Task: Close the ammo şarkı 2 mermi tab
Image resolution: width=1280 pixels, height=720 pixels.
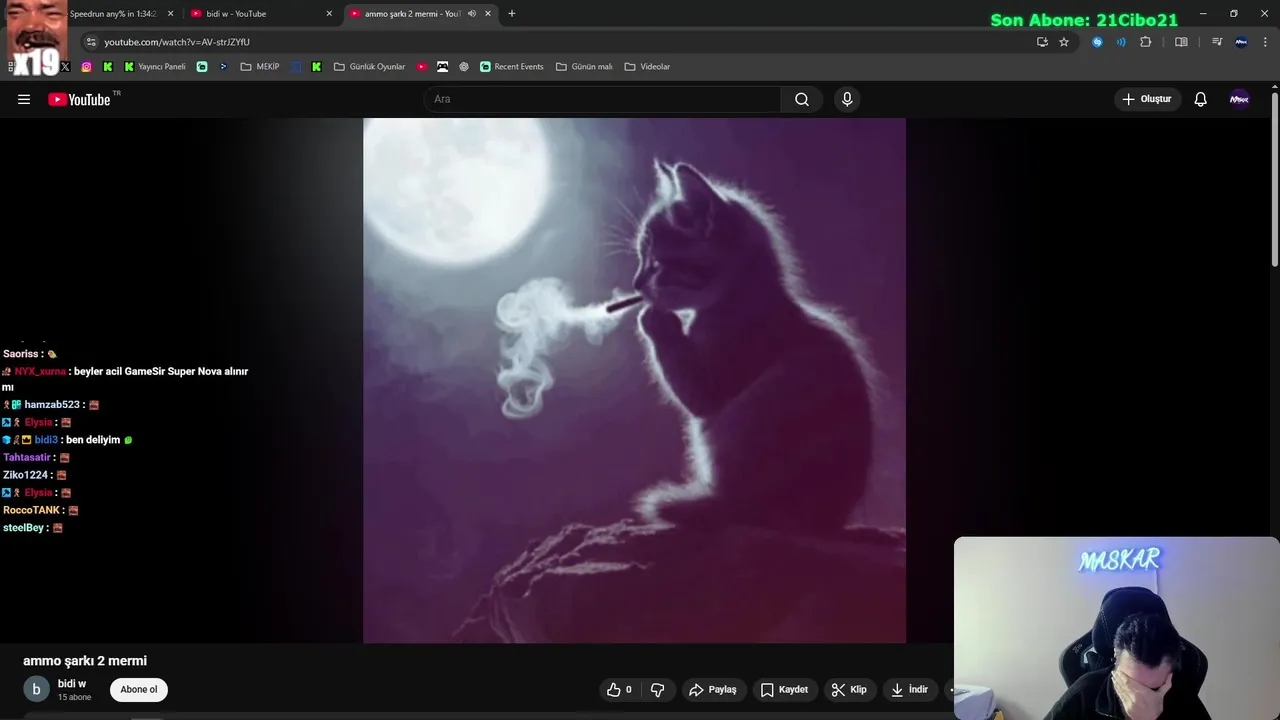Action: (x=488, y=14)
